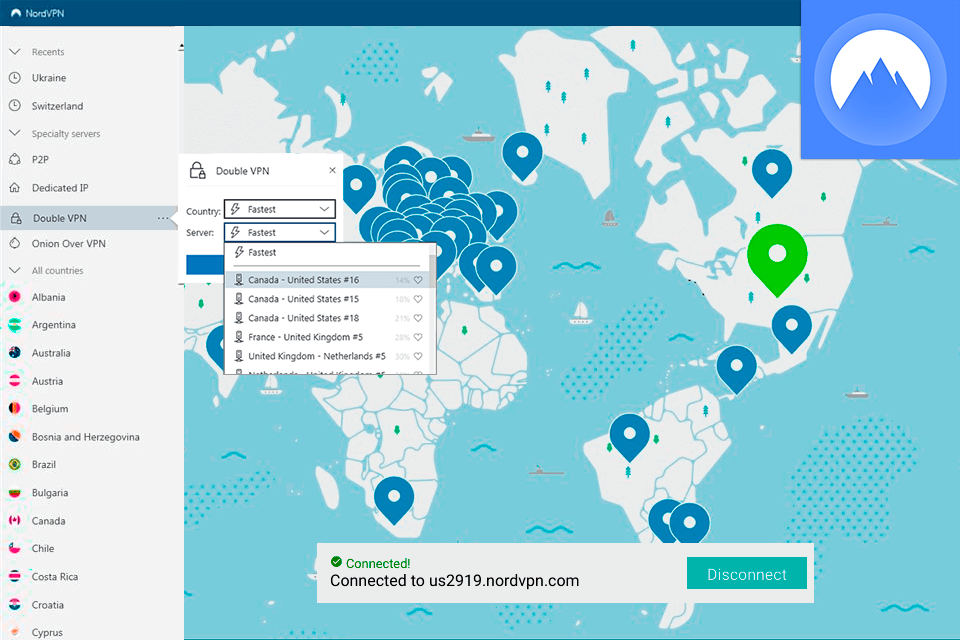Click the sidebar scroll up arrow

[x=181, y=47]
